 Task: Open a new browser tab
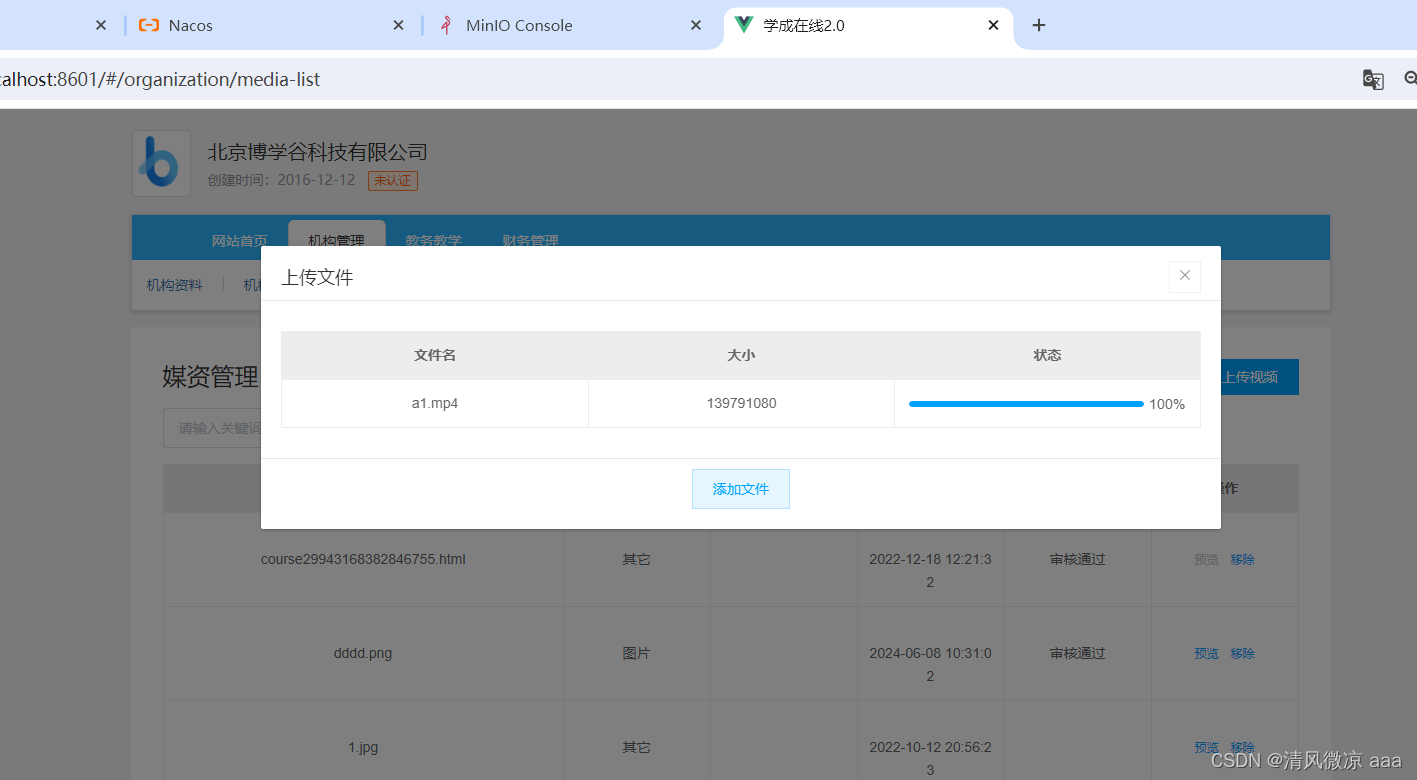pos(1039,25)
